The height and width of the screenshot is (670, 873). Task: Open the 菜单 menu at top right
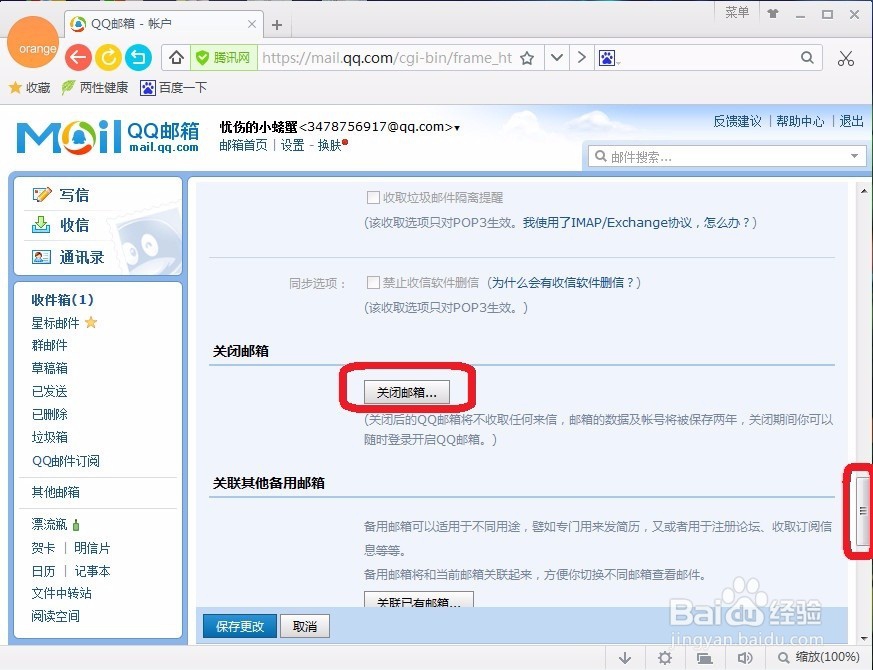pos(737,14)
